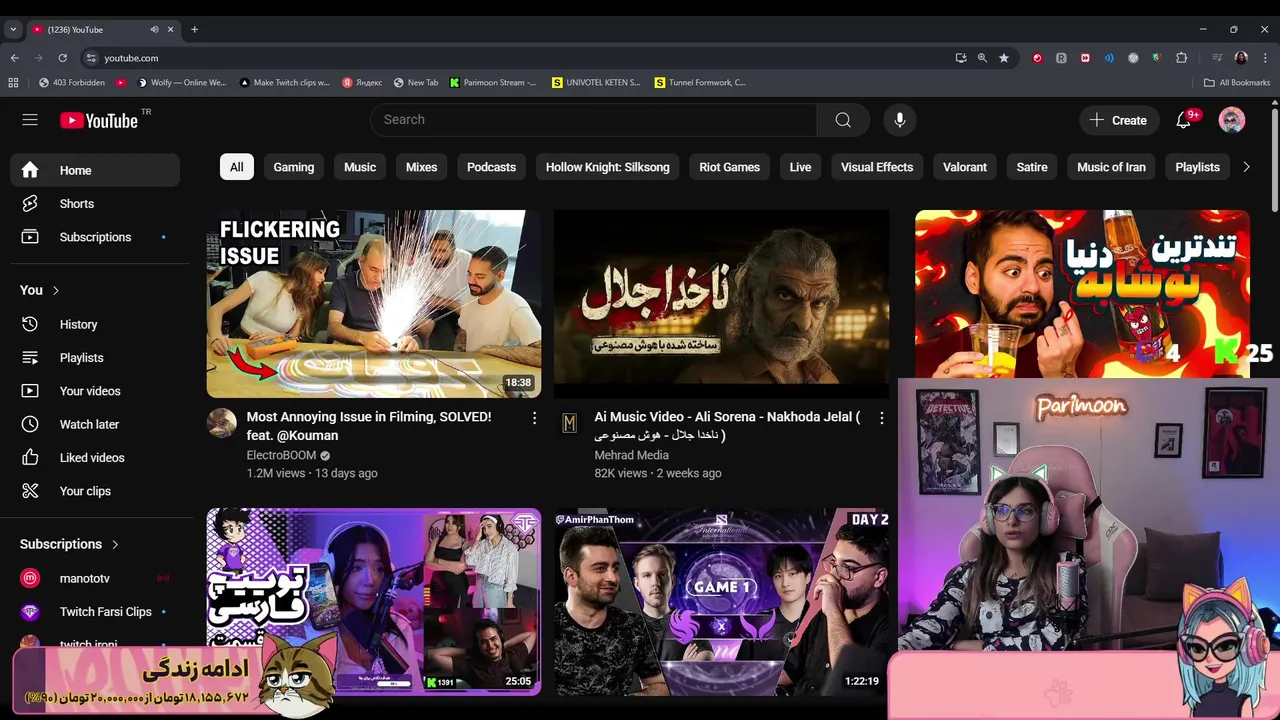Image resolution: width=1280 pixels, height=720 pixels.
Task: Open the YouTube hamburger guide menu
Action: pyautogui.click(x=30, y=120)
